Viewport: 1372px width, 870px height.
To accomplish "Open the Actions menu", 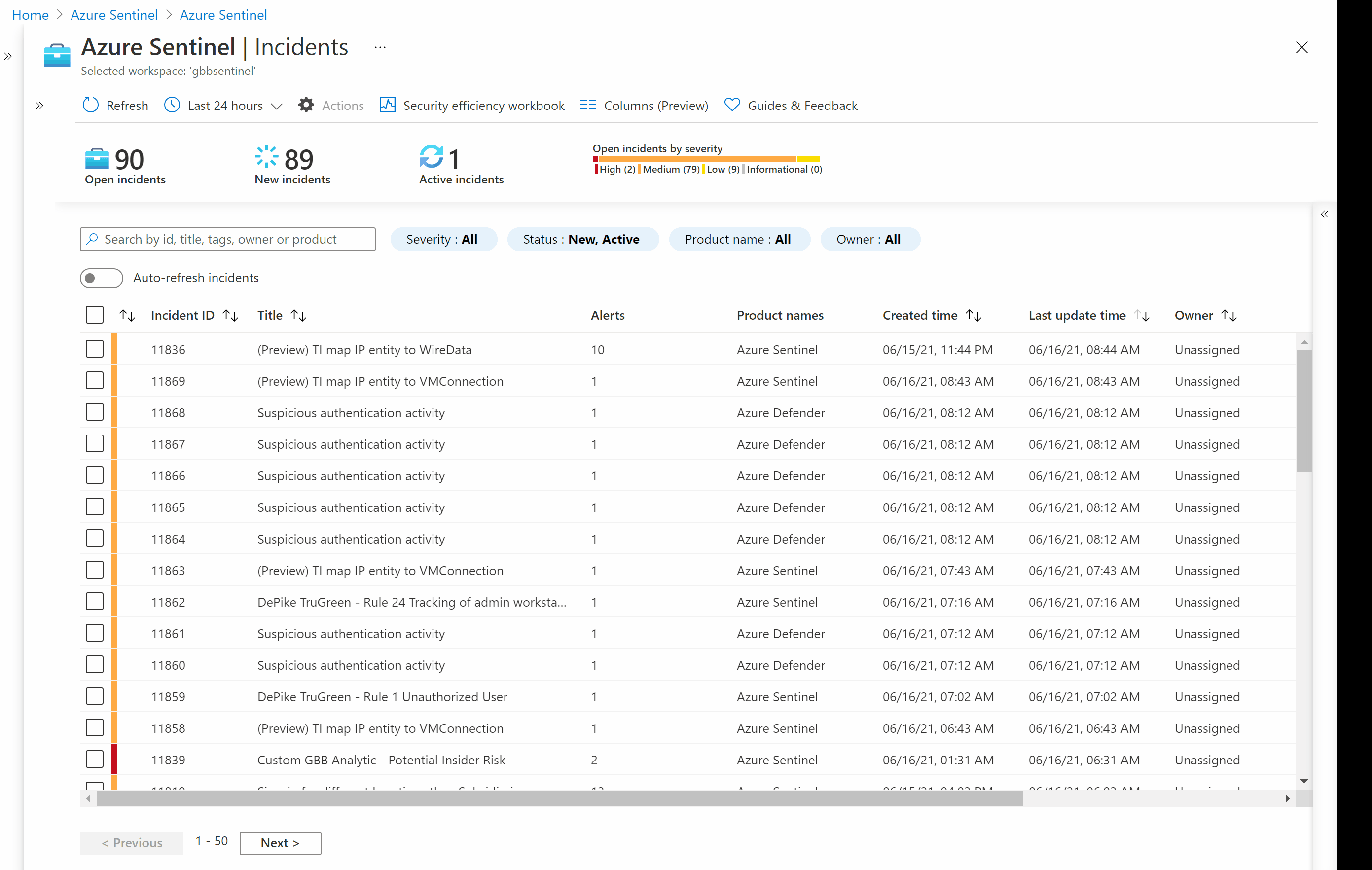I will coord(331,105).
